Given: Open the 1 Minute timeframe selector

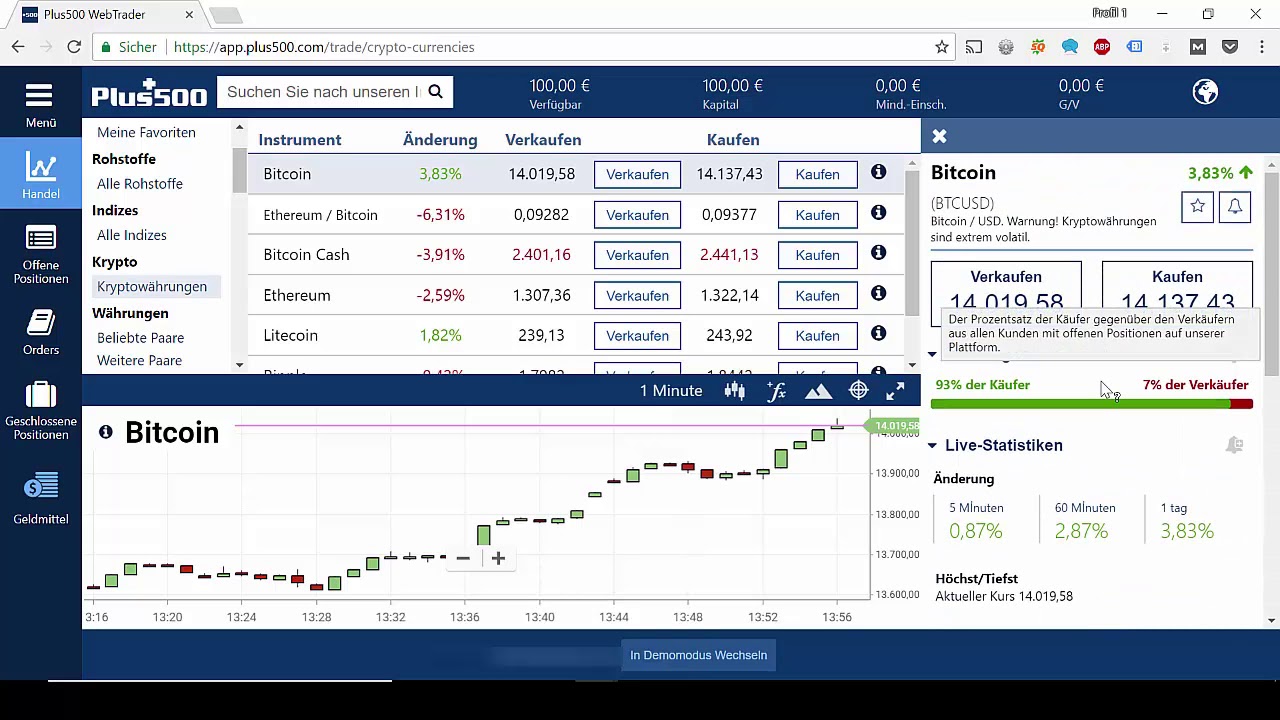Looking at the screenshot, I should 671,391.
